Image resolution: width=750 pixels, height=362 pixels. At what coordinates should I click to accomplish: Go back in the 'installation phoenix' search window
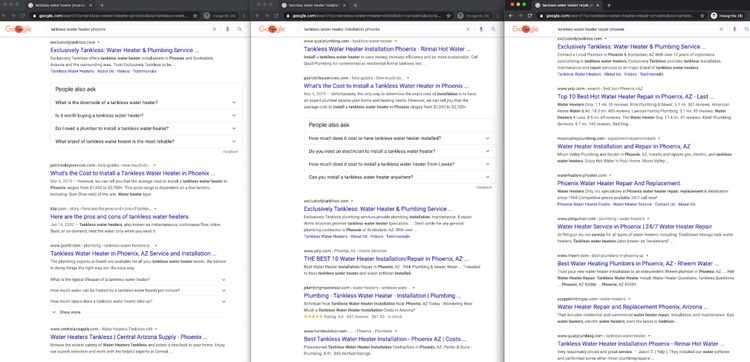pos(258,16)
